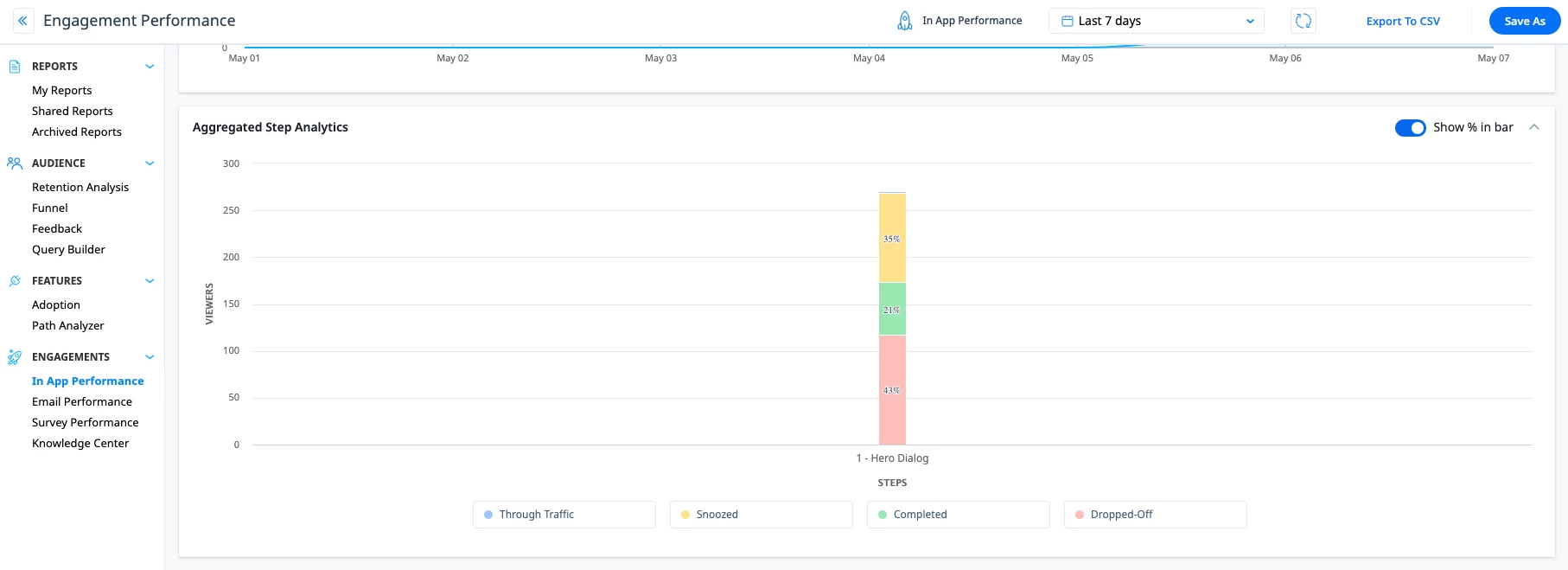This screenshot has height=570, width=1568.
Task: Click the red Dropped-Off 43% bar segment
Action: click(x=892, y=390)
